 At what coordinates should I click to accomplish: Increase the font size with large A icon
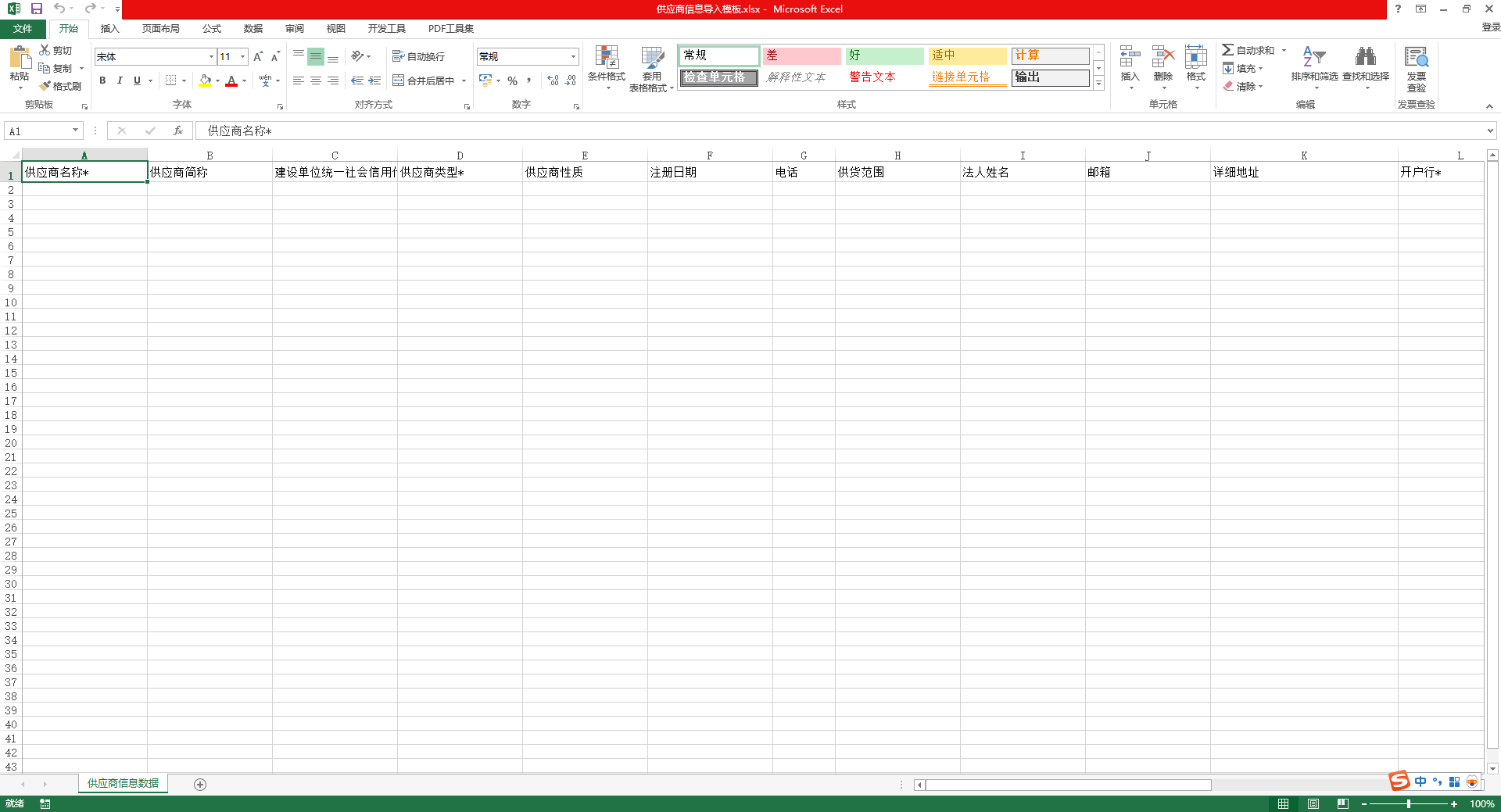coord(258,56)
